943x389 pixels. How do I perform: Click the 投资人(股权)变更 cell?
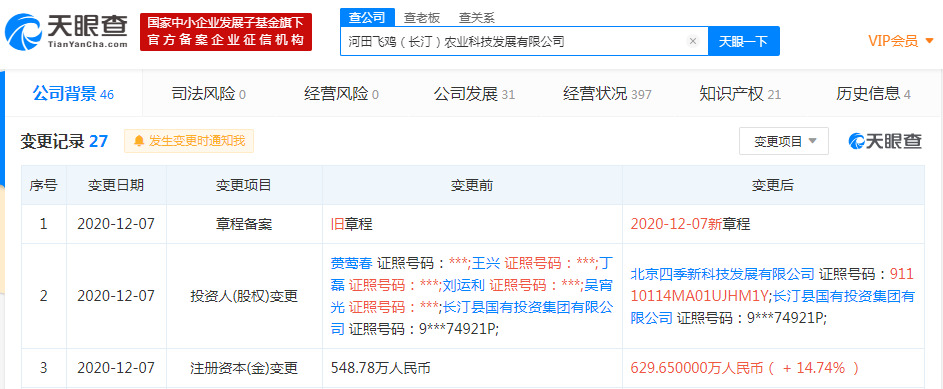[244, 296]
